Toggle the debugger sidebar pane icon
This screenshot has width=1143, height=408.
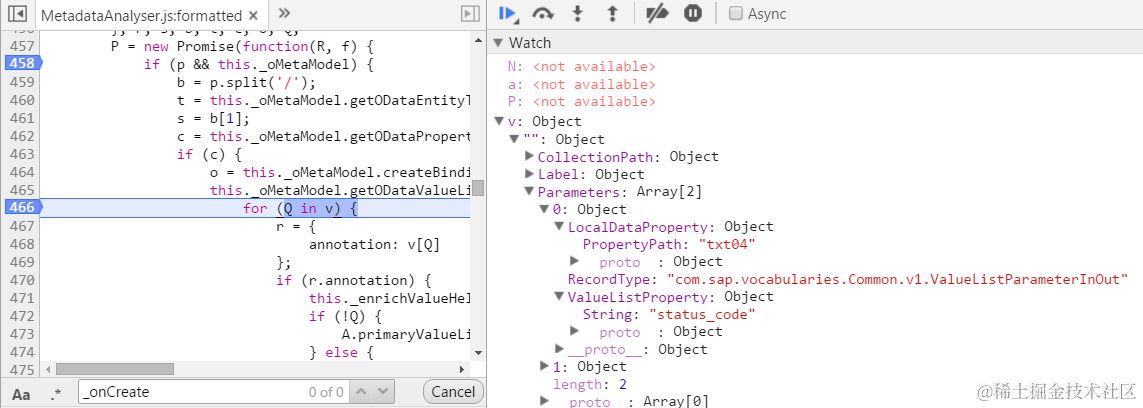tap(470, 14)
